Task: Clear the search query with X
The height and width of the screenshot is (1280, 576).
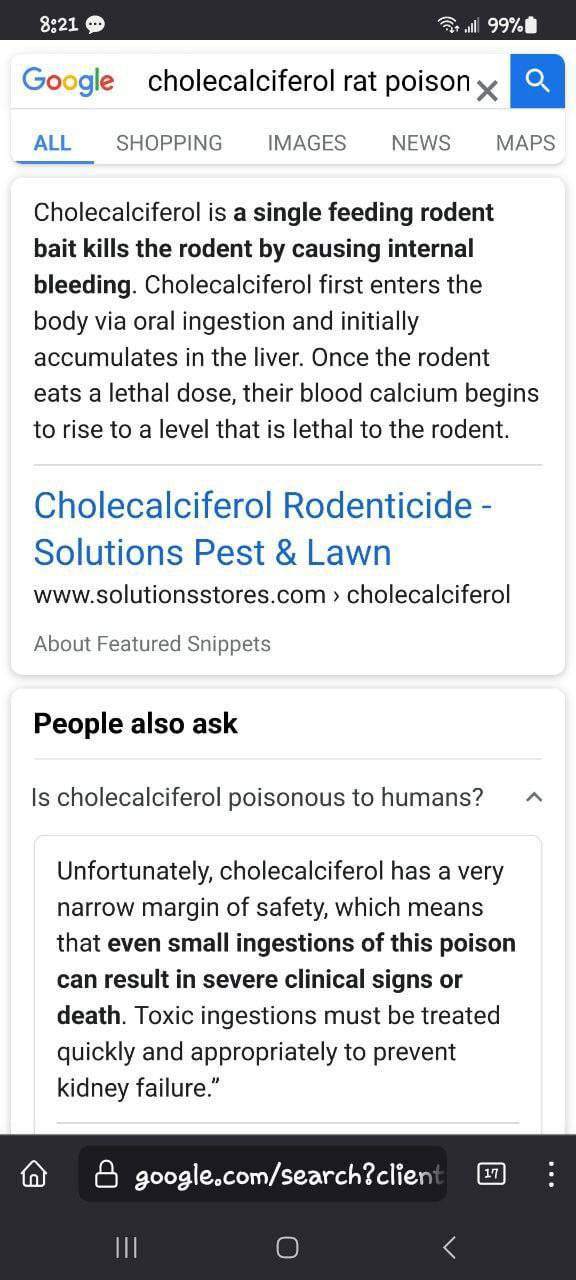Action: pos(487,91)
